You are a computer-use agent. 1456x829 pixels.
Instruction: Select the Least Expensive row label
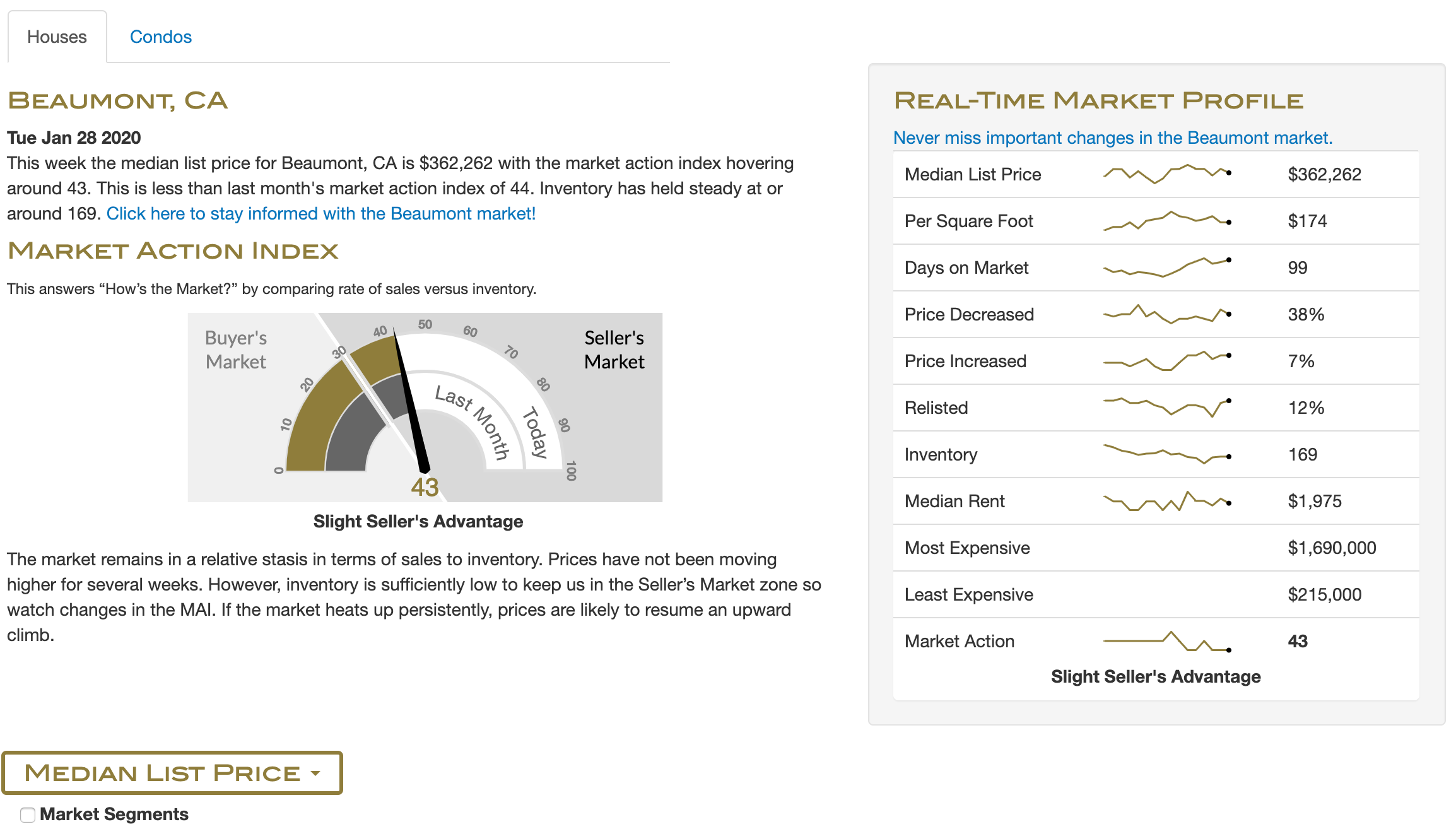click(969, 594)
